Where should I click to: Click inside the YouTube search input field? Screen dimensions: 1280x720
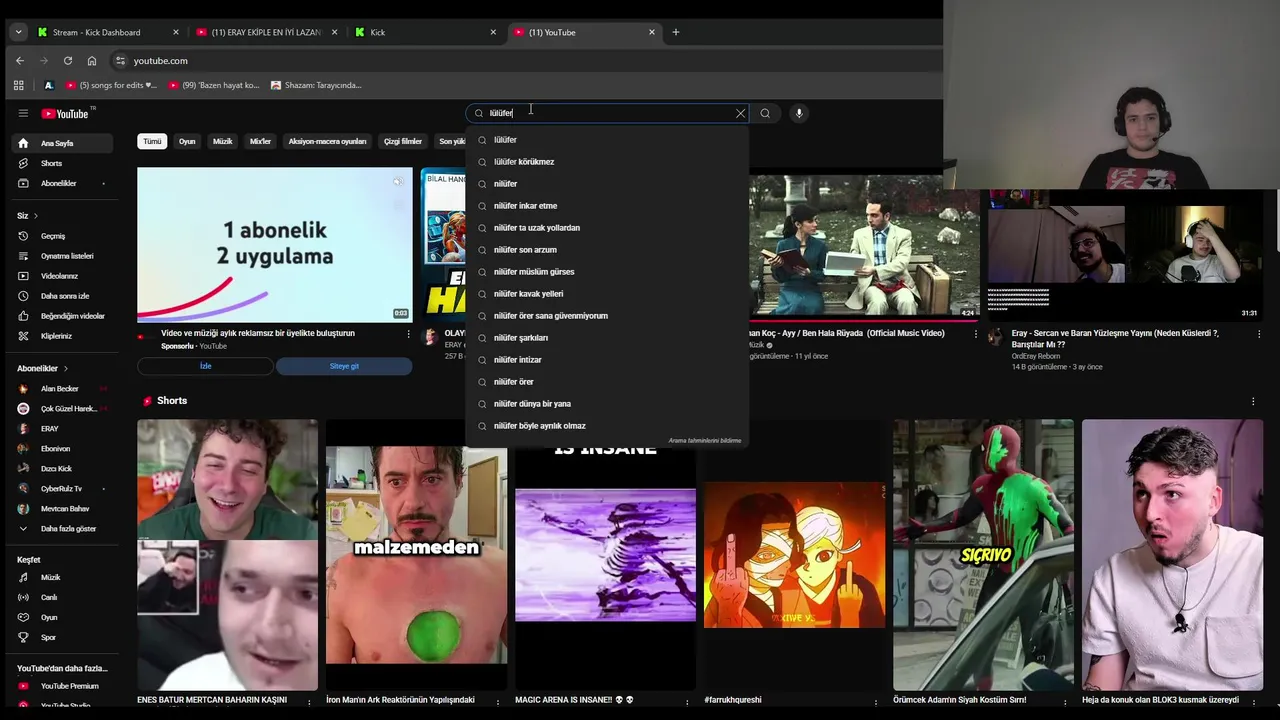[x=608, y=113]
